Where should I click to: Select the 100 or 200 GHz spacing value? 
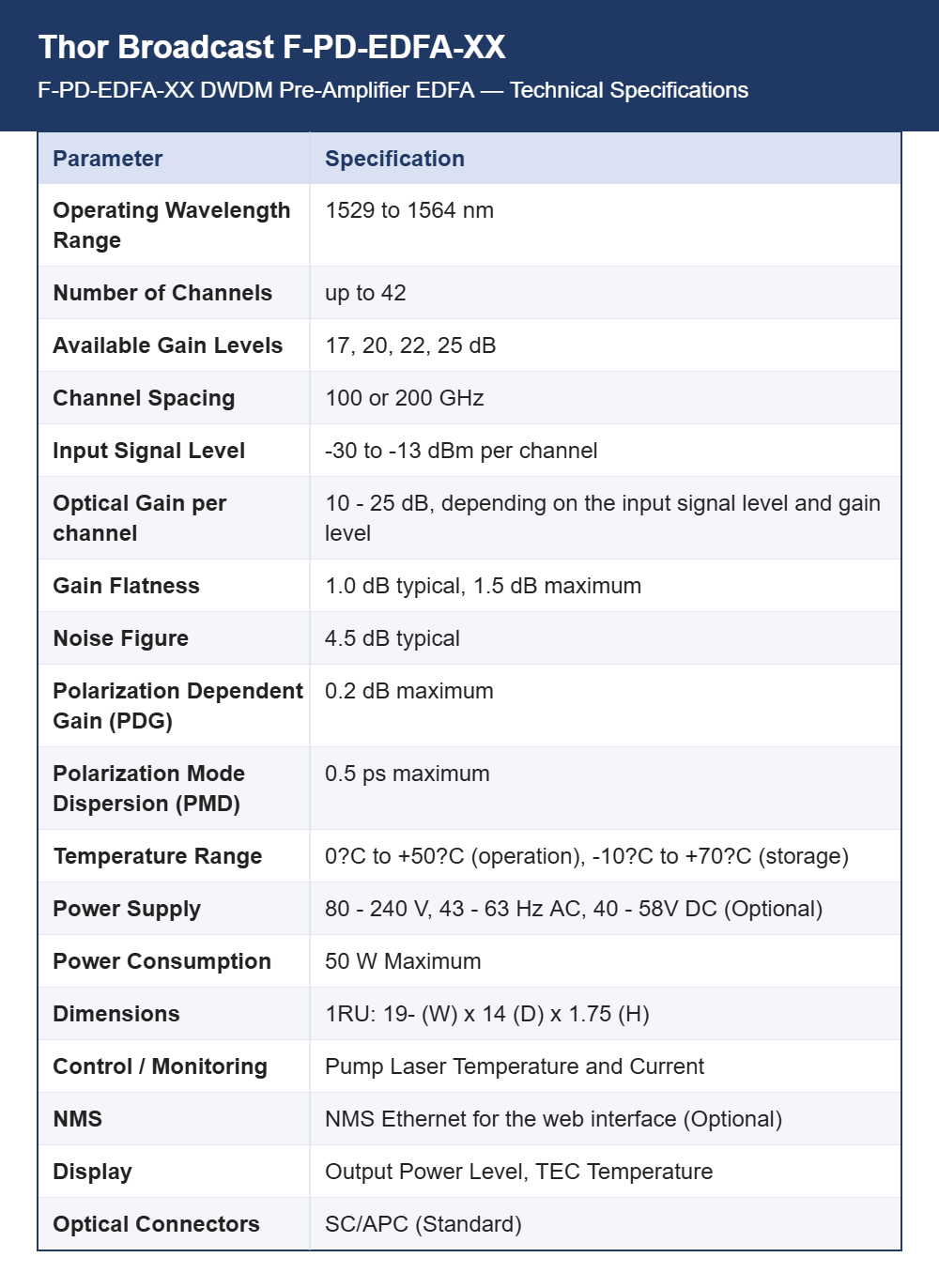tap(405, 398)
